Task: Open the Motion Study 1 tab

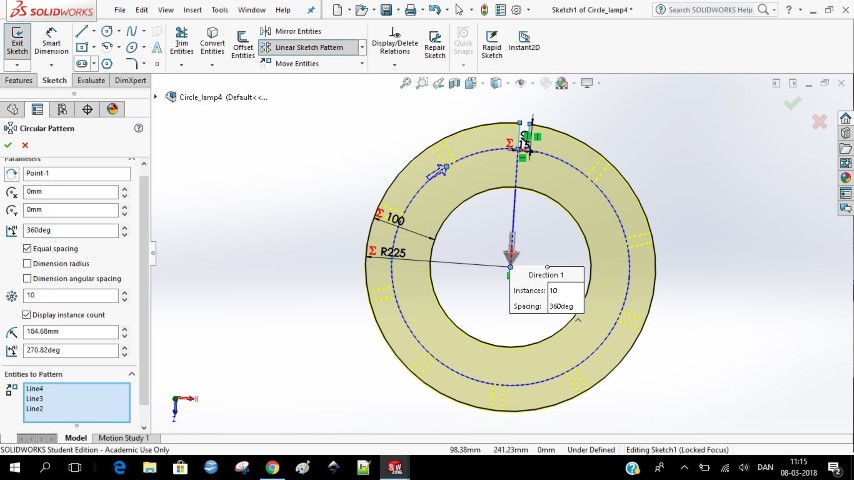Action: 123,438
